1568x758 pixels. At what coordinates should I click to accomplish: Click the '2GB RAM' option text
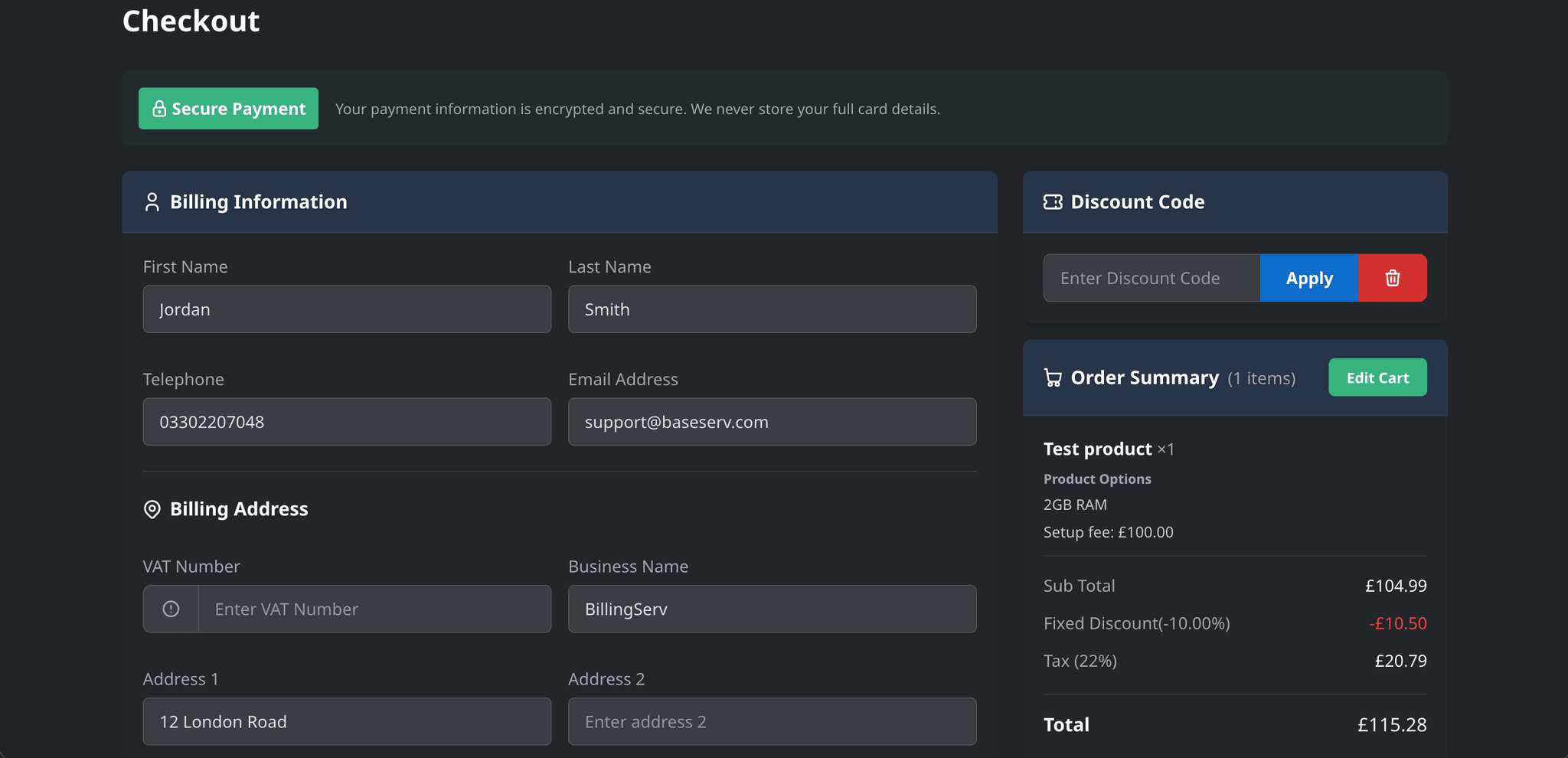click(x=1075, y=505)
